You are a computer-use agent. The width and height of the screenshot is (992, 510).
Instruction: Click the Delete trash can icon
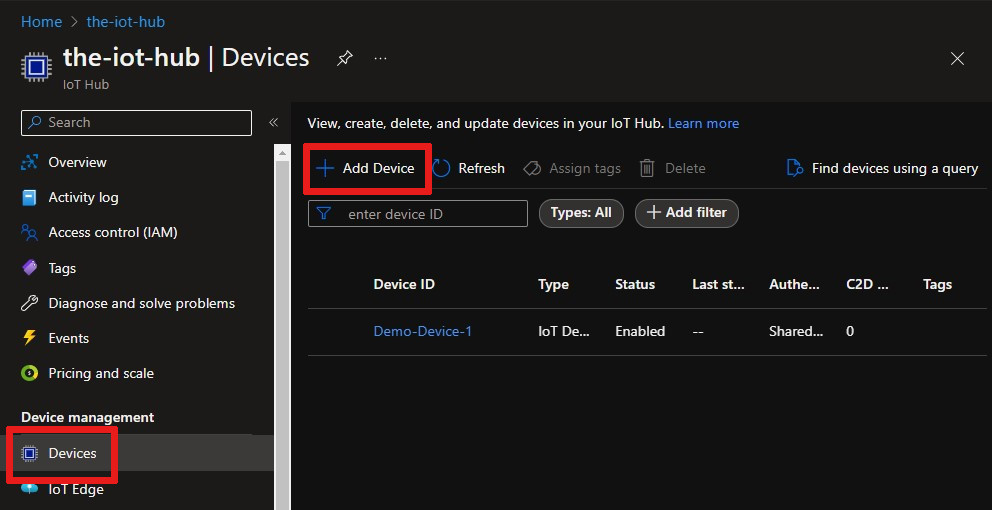647,168
